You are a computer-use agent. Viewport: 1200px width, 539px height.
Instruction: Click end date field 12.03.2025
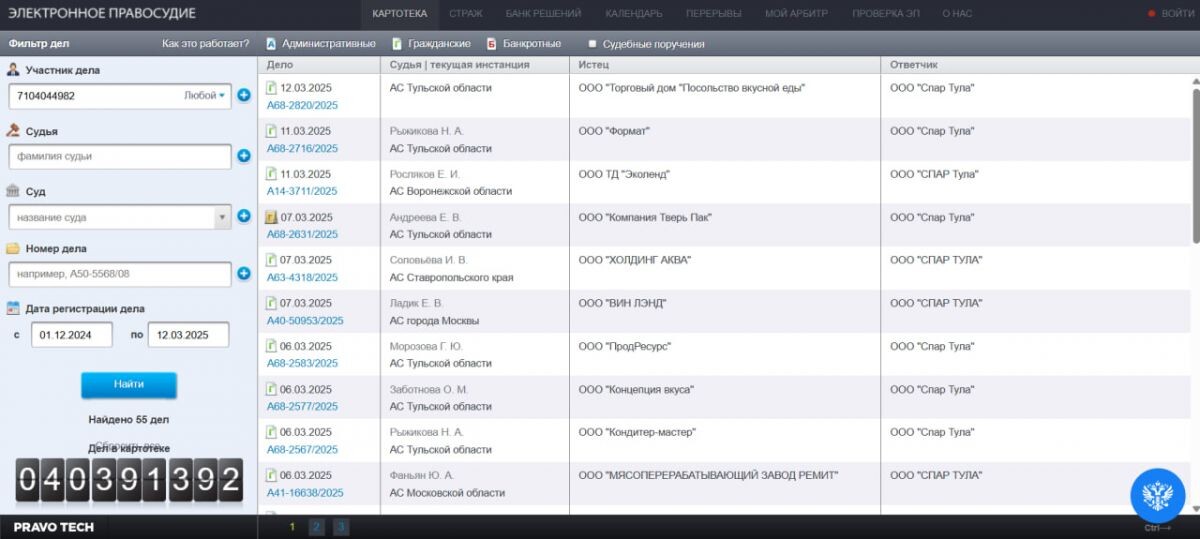(188, 335)
